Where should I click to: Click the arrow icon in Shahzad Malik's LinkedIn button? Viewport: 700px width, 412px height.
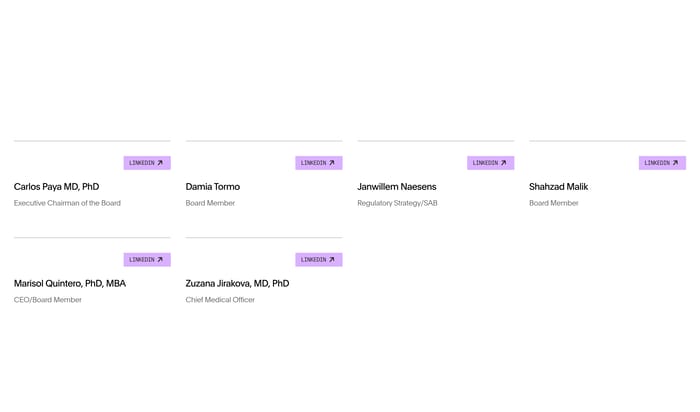click(675, 163)
